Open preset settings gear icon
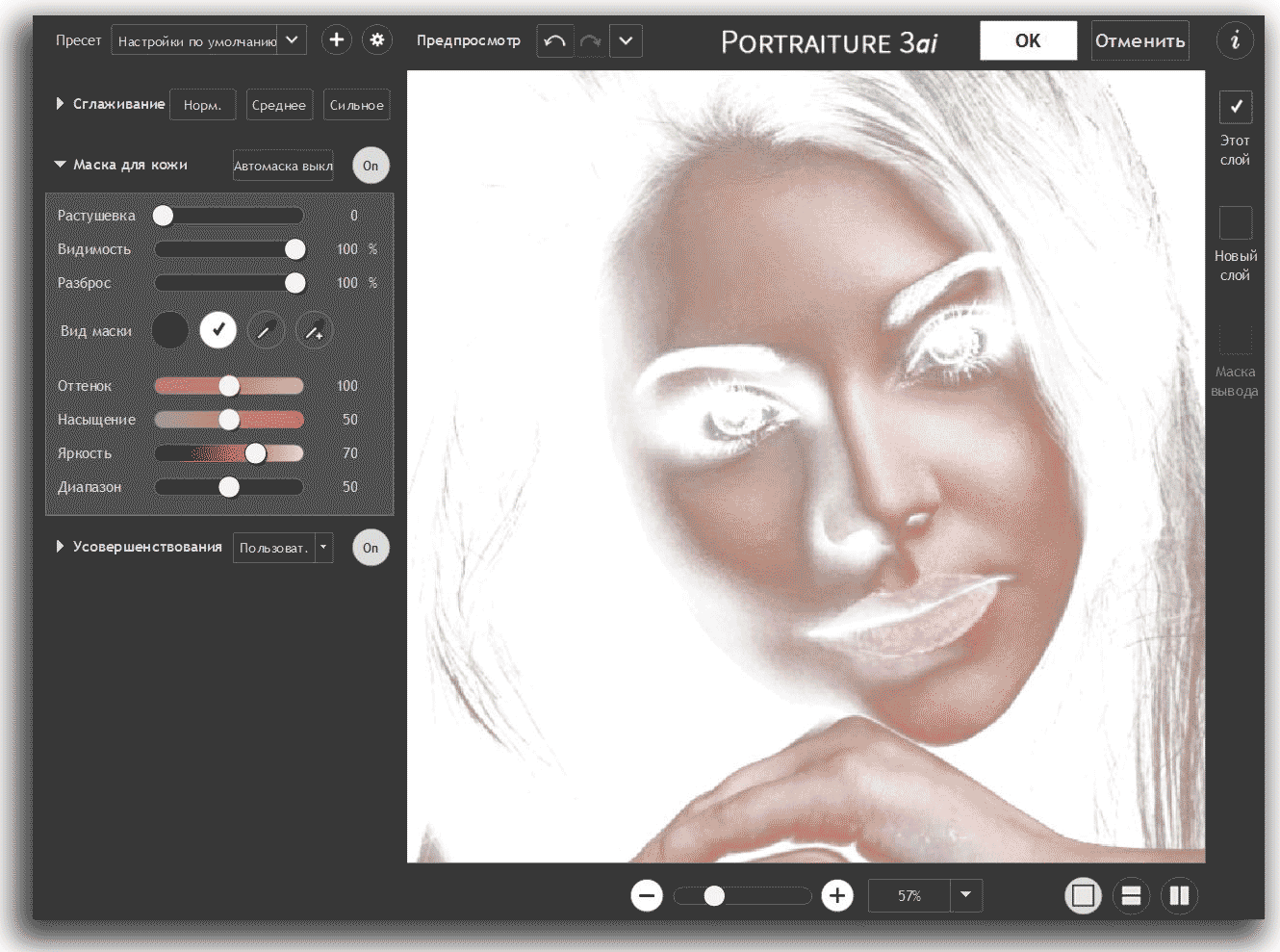Viewport: 1280px width, 952px height. click(x=377, y=40)
